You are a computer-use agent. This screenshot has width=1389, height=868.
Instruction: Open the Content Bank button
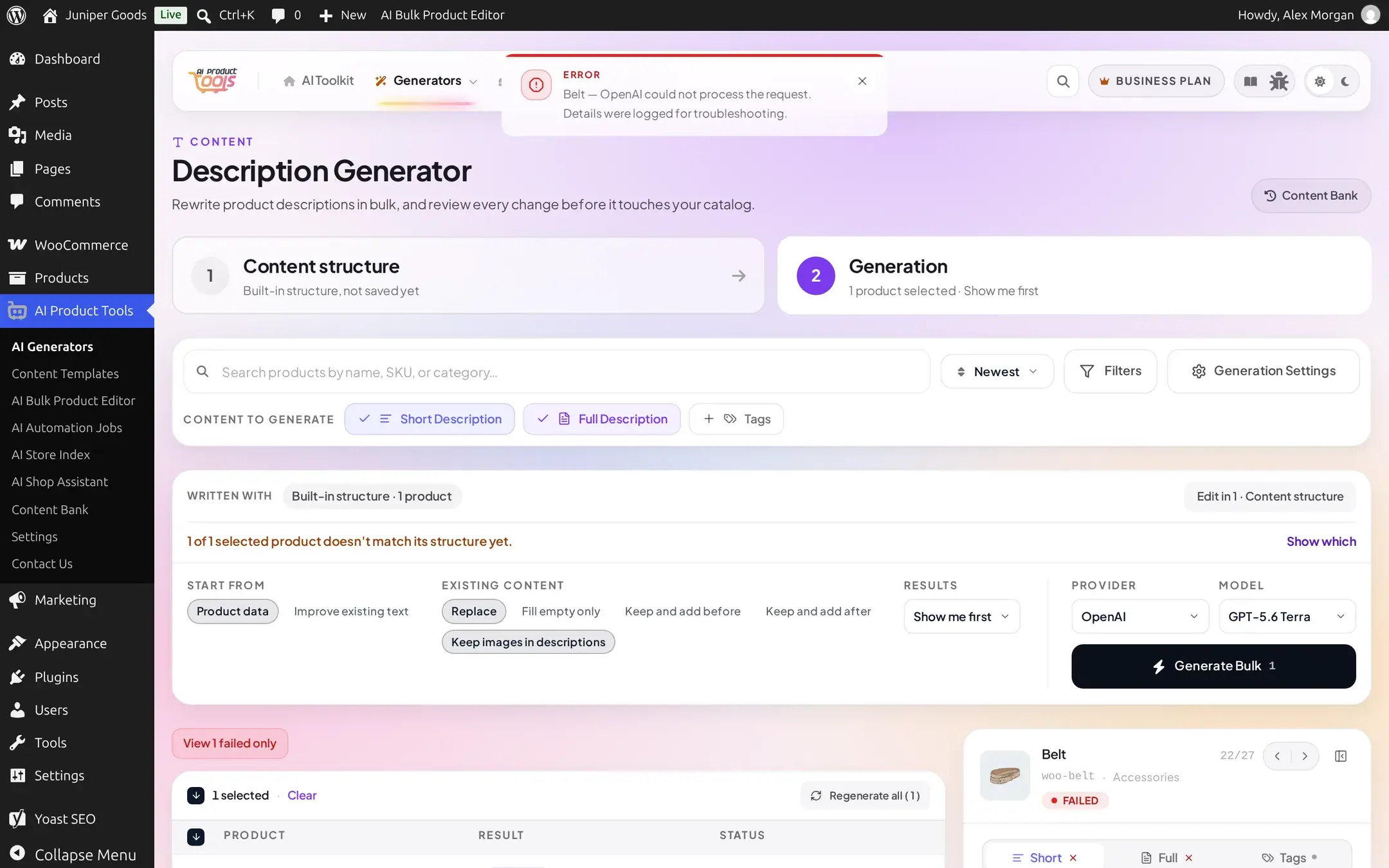point(1311,195)
